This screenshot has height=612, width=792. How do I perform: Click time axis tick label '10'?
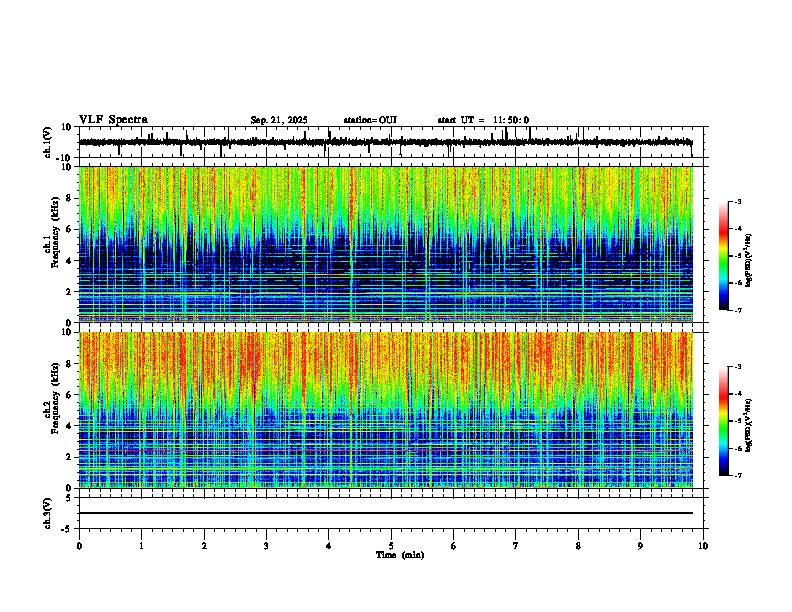[703, 546]
